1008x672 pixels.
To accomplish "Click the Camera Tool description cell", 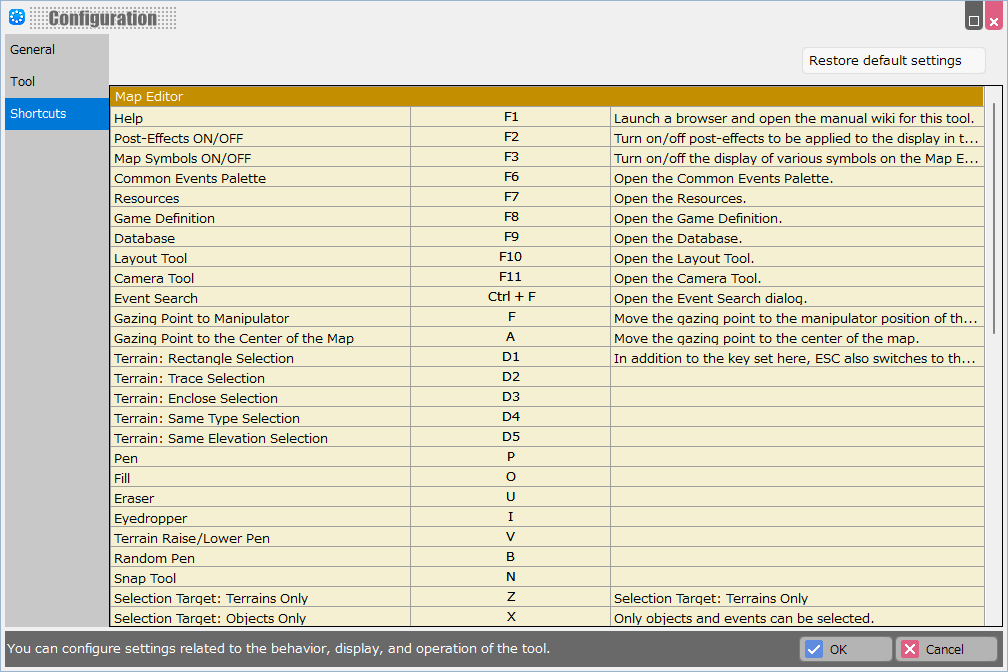I will point(796,278).
